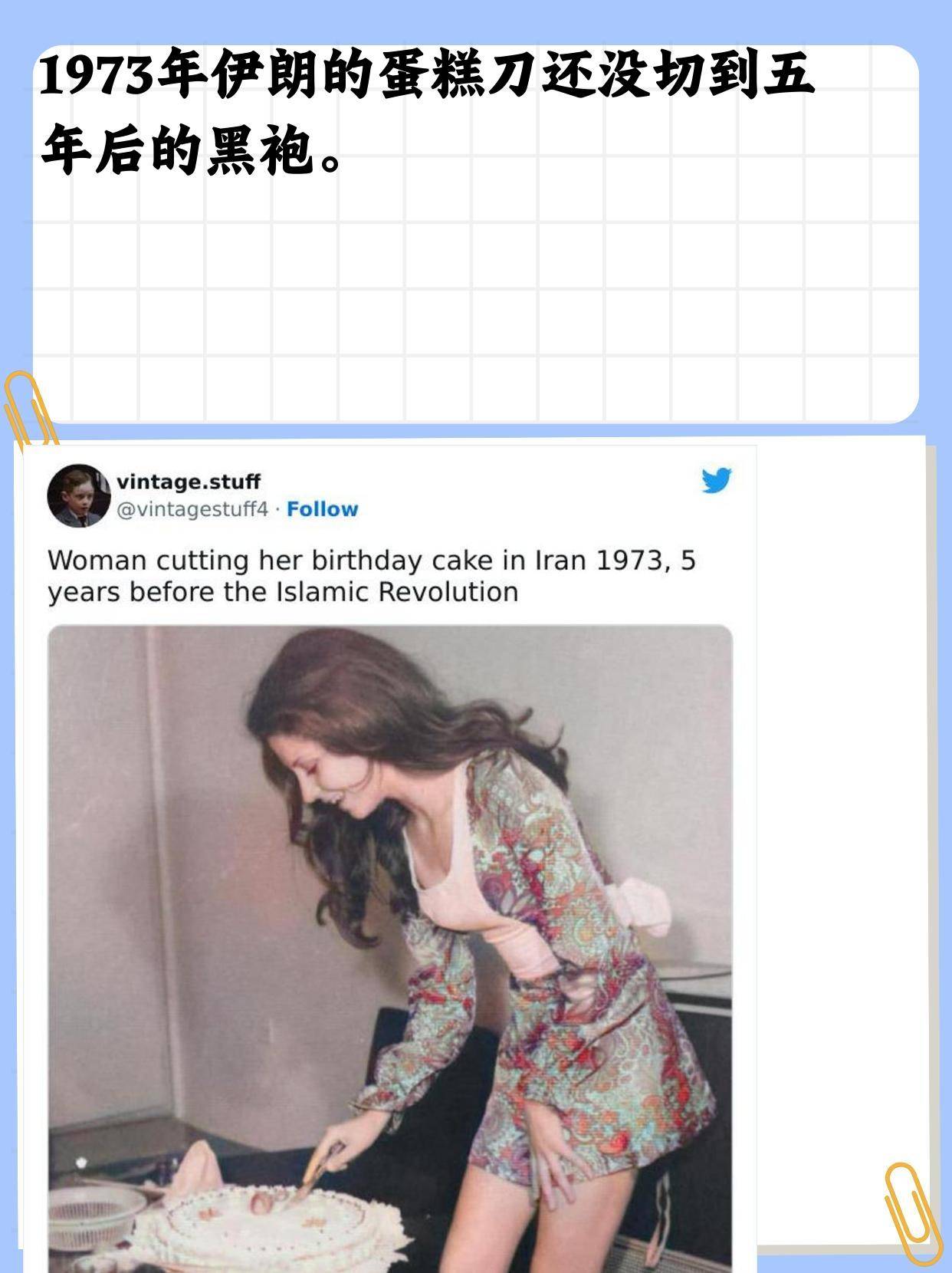Follow the vintagestuff4 account
The image size is (952, 1273).
coord(322,509)
